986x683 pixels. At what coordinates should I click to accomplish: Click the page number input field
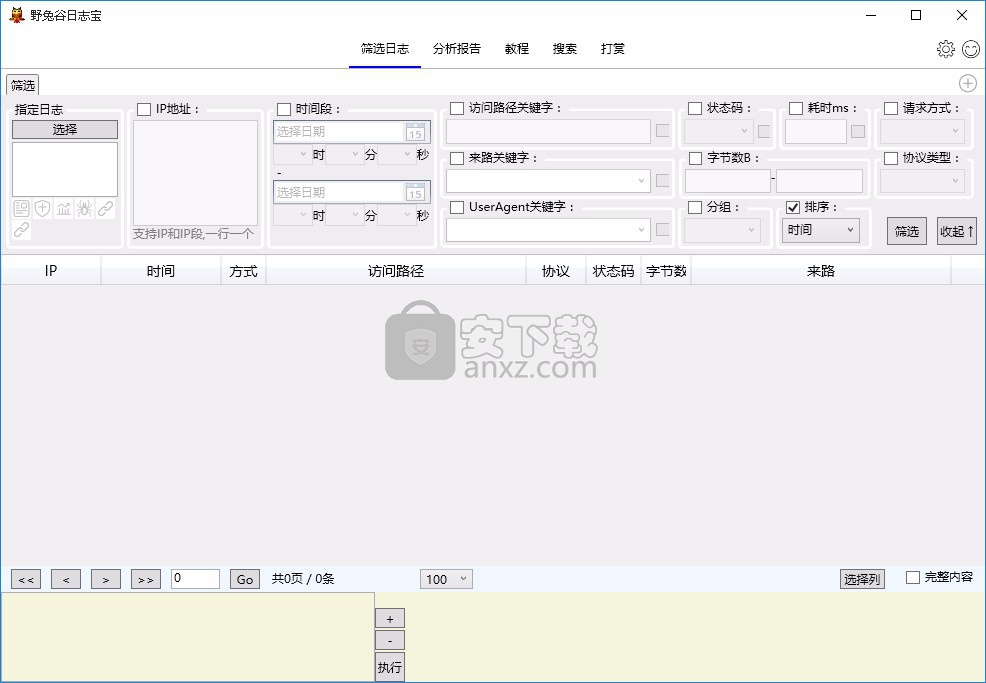(196, 579)
